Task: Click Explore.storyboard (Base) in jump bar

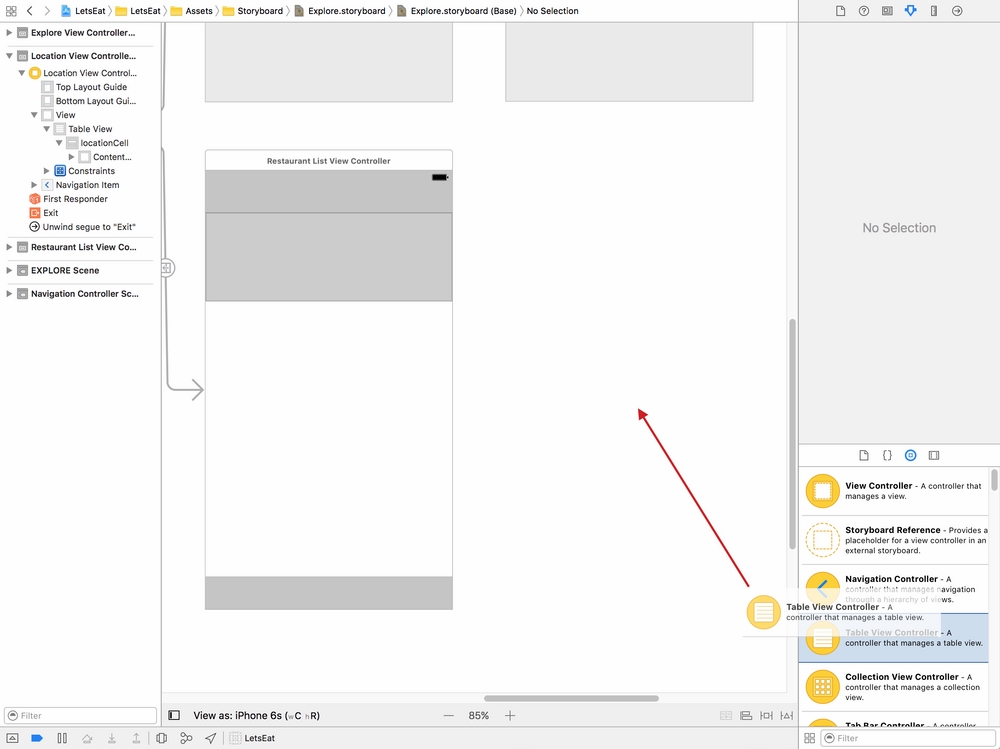Action: (457, 11)
